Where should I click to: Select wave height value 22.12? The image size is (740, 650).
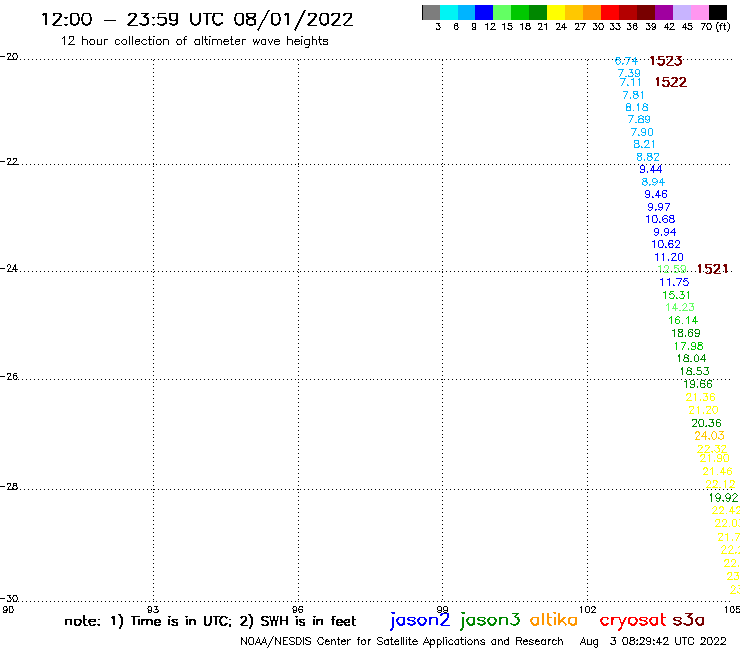coord(720,484)
